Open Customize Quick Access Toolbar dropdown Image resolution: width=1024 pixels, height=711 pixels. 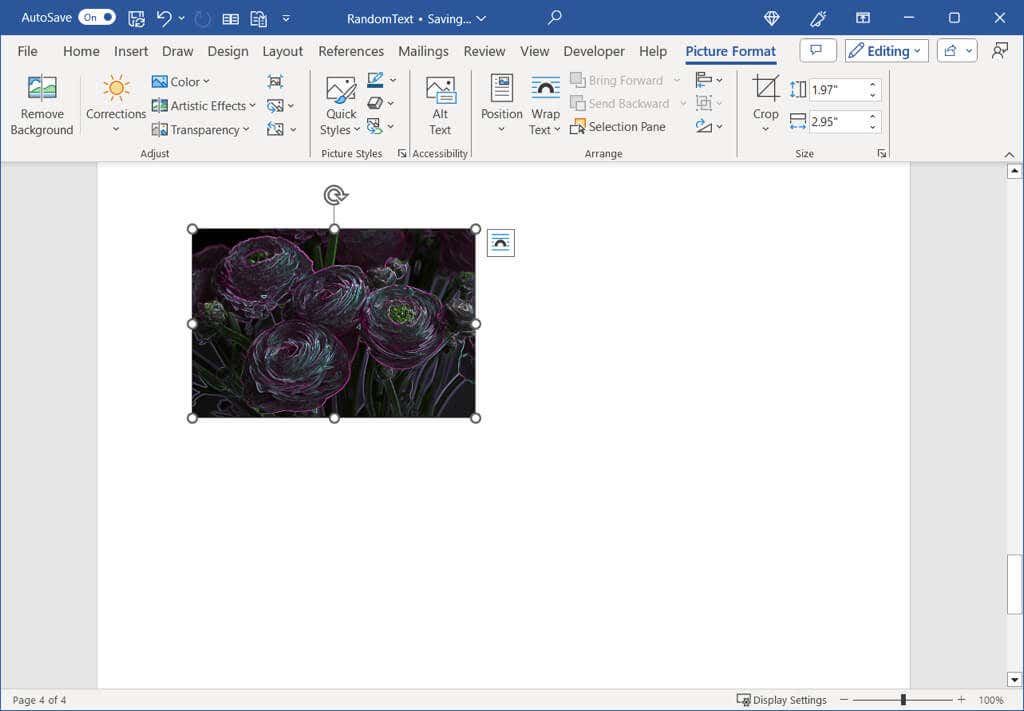click(286, 18)
